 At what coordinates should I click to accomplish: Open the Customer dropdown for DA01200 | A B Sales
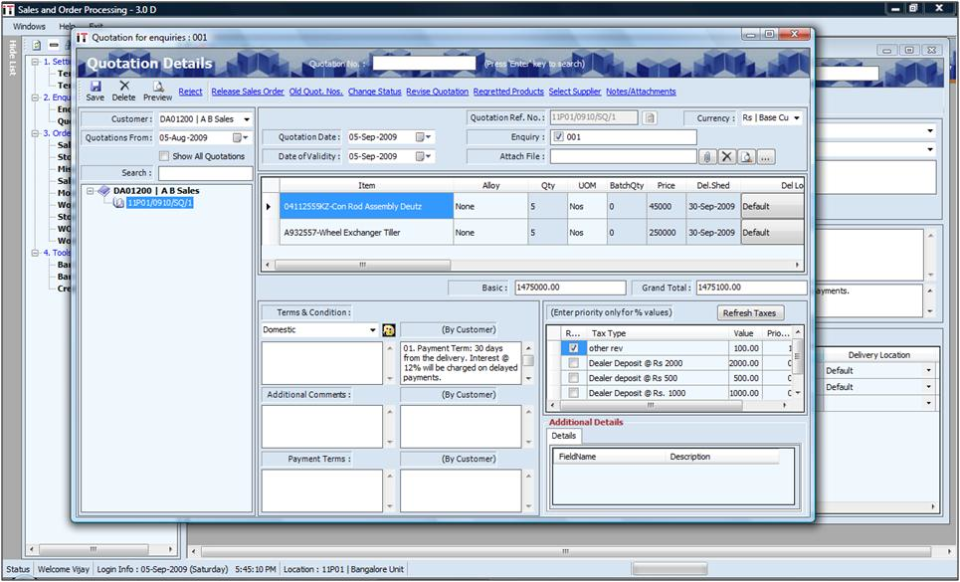pos(247,120)
